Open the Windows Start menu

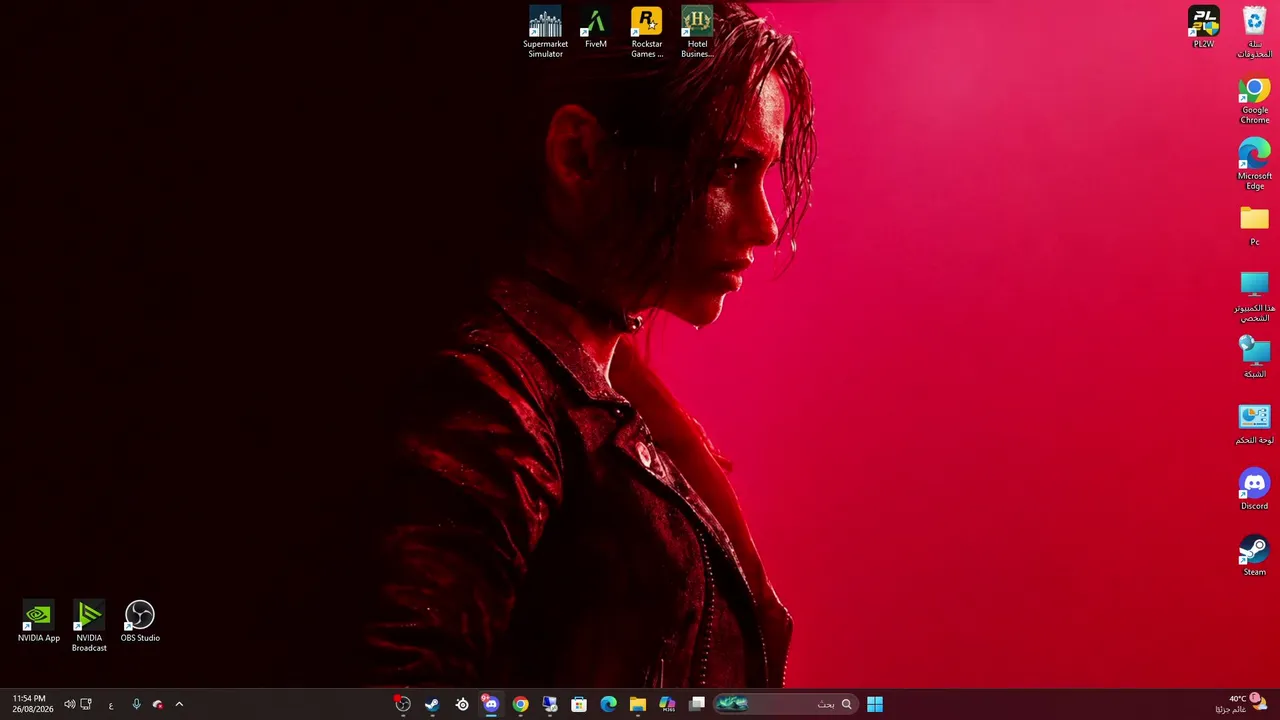click(875, 704)
